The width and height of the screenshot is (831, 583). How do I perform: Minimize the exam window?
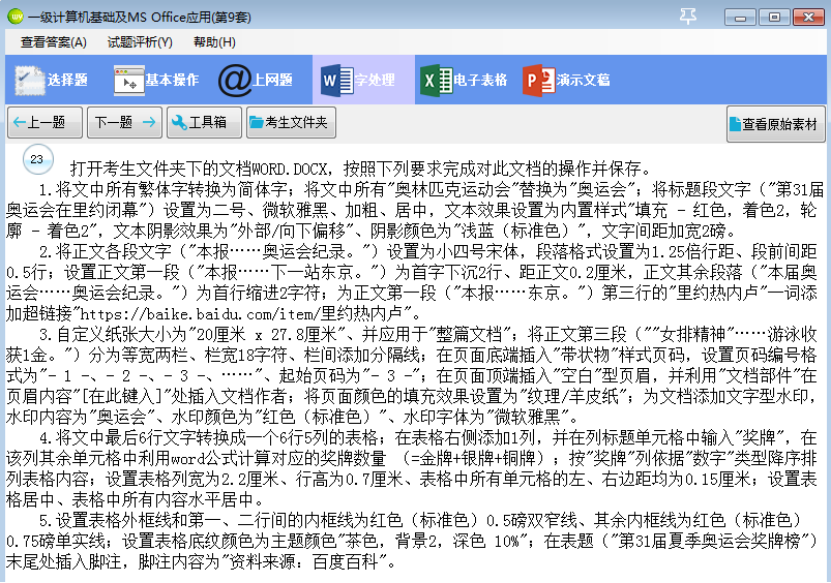click(740, 17)
